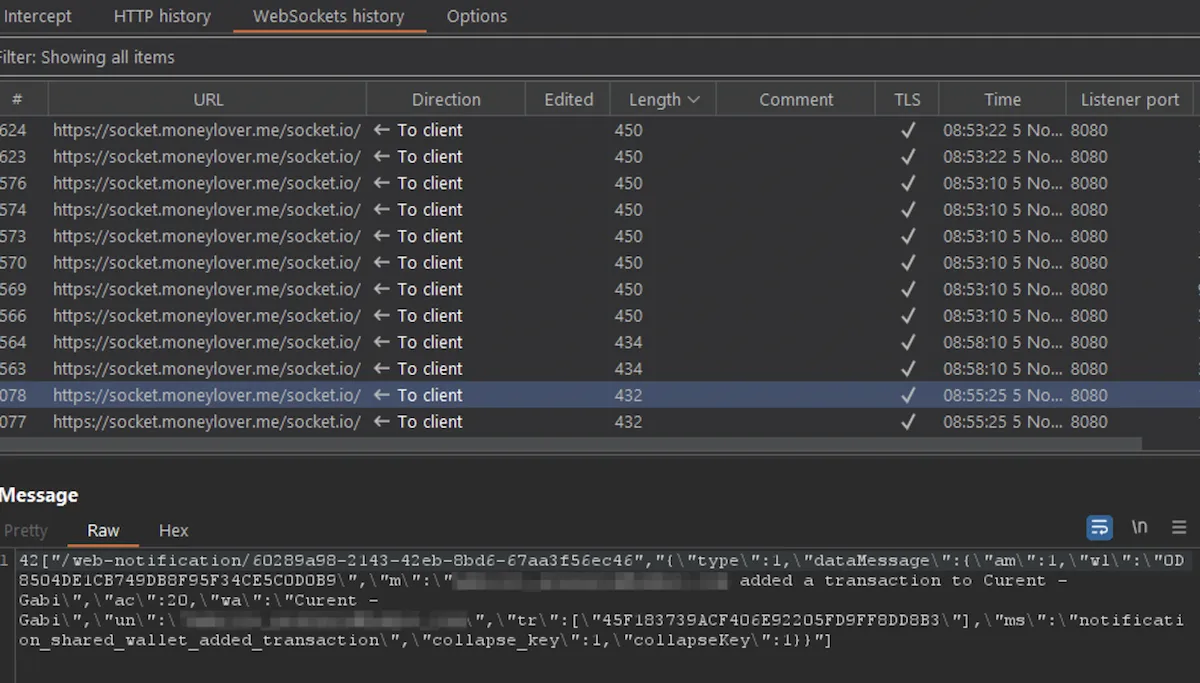Screen dimensions: 1200x683
Task: Select the Raw view tab
Action: 103,530
